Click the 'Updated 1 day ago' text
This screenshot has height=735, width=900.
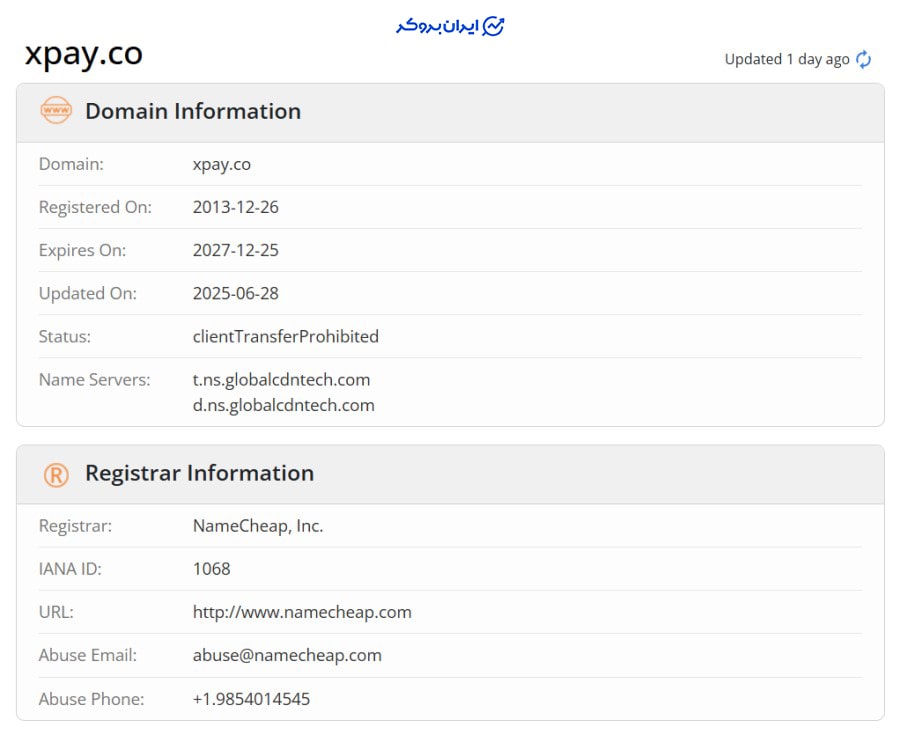[x=787, y=59]
